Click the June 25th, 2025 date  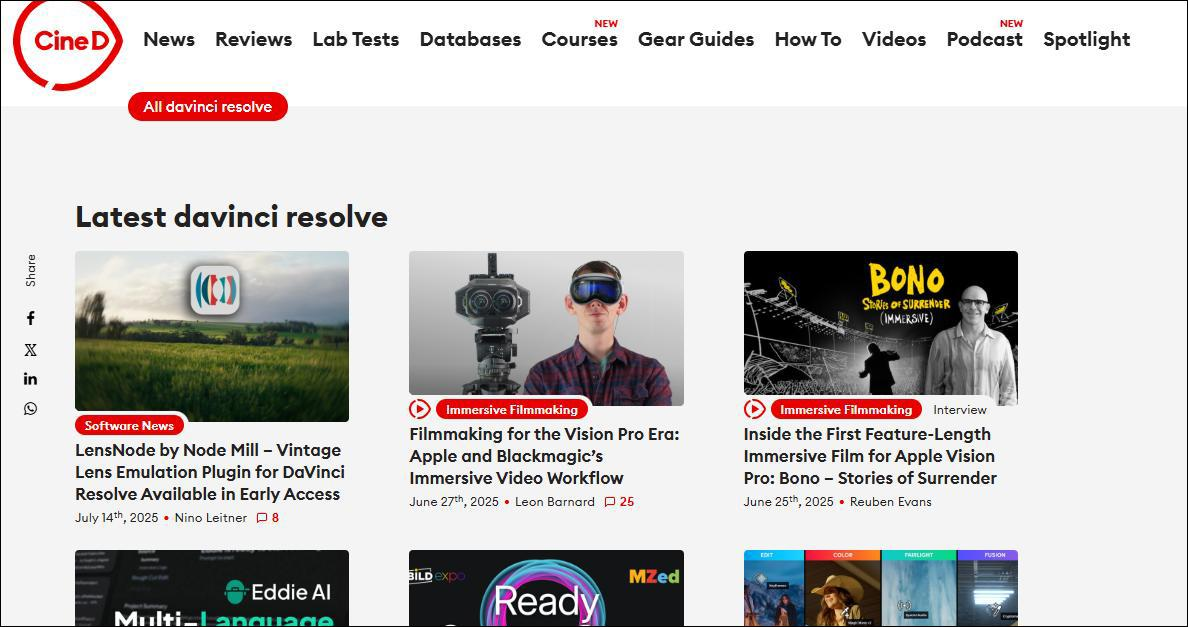(x=789, y=501)
